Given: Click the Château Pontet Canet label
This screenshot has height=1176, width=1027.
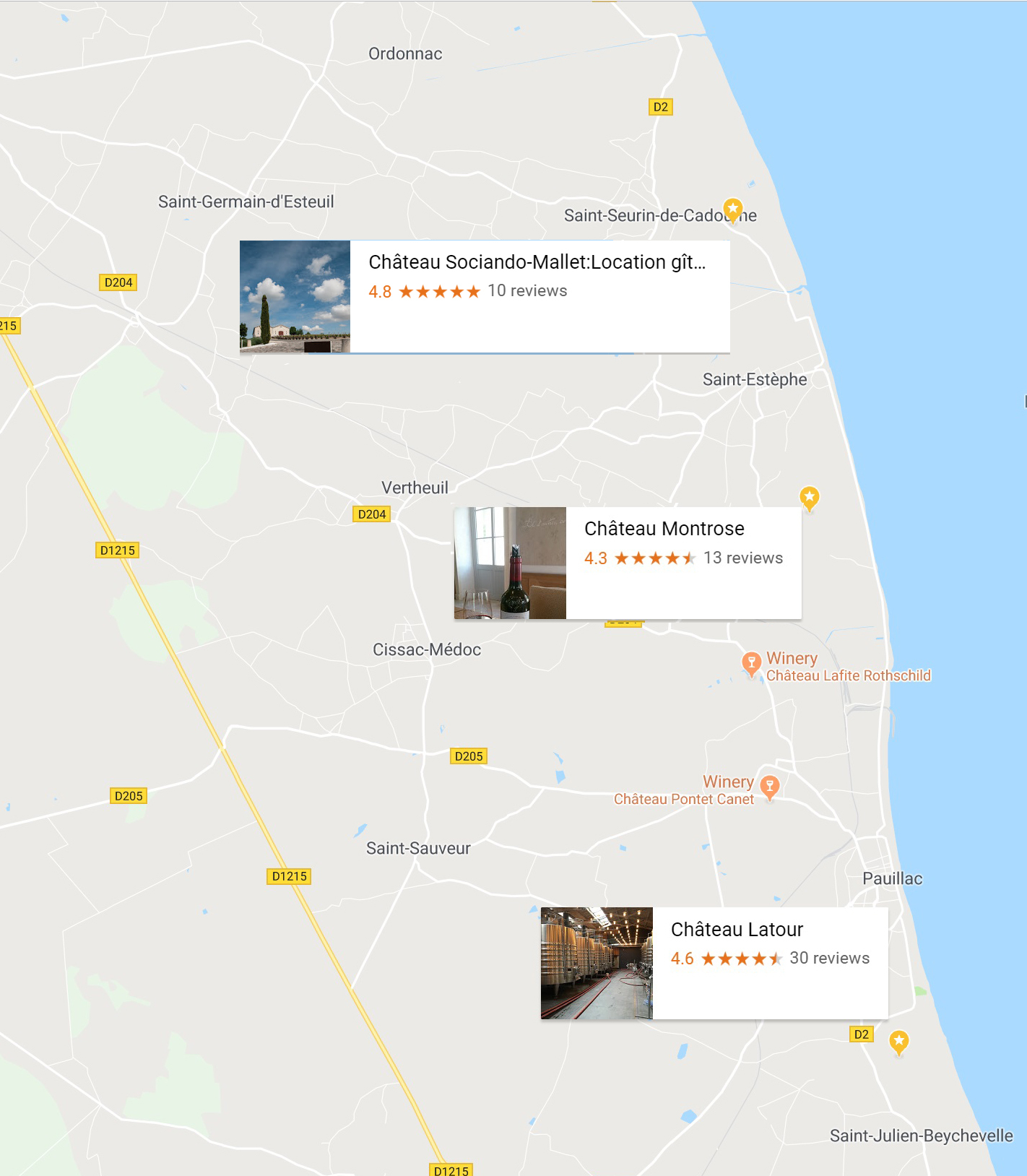Looking at the screenshot, I should [684, 800].
